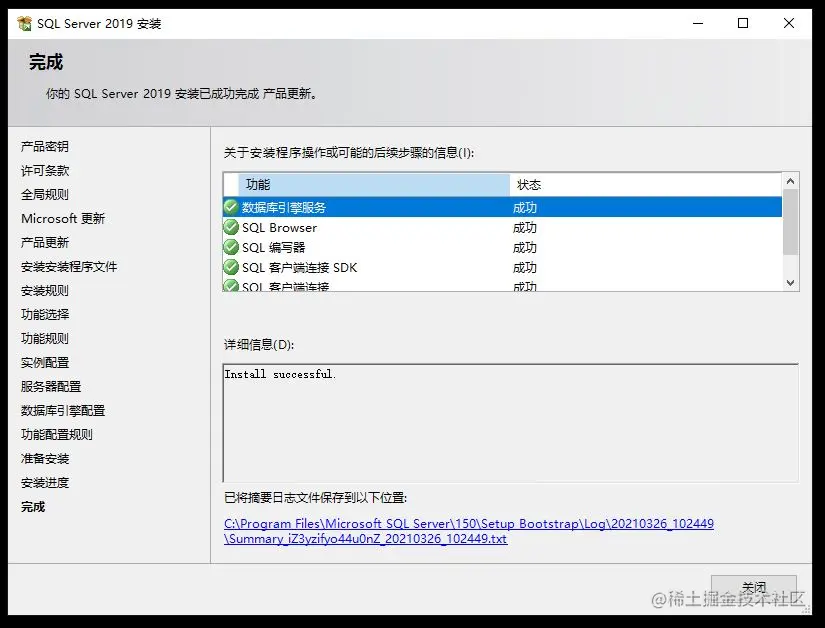The height and width of the screenshot is (628, 825).
Task: Click green check icon beside SQL Browser
Action: [x=231, y=227]
